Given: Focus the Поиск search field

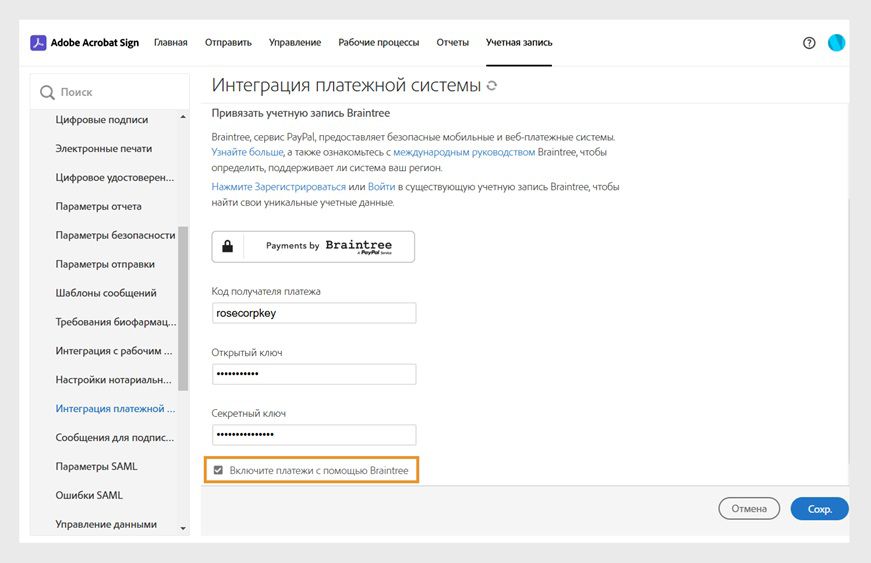Looking at the screenshot, I should [x=109, y=92].
